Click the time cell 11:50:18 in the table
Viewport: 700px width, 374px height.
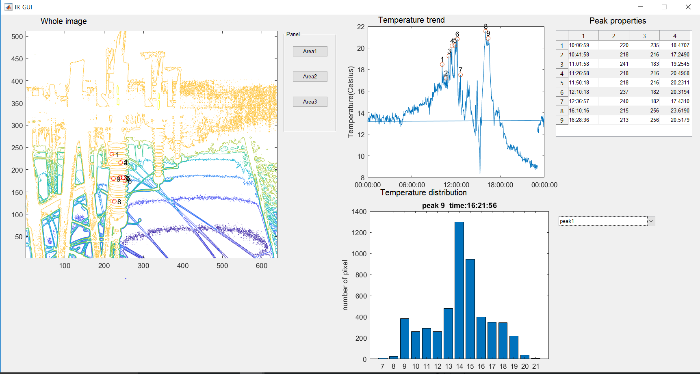click(x=583, y=82)
